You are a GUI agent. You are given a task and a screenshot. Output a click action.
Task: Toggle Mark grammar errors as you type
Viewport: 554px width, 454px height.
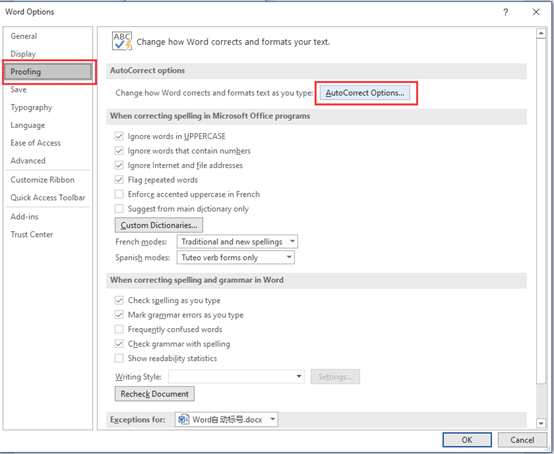click(x=119, y=315)
